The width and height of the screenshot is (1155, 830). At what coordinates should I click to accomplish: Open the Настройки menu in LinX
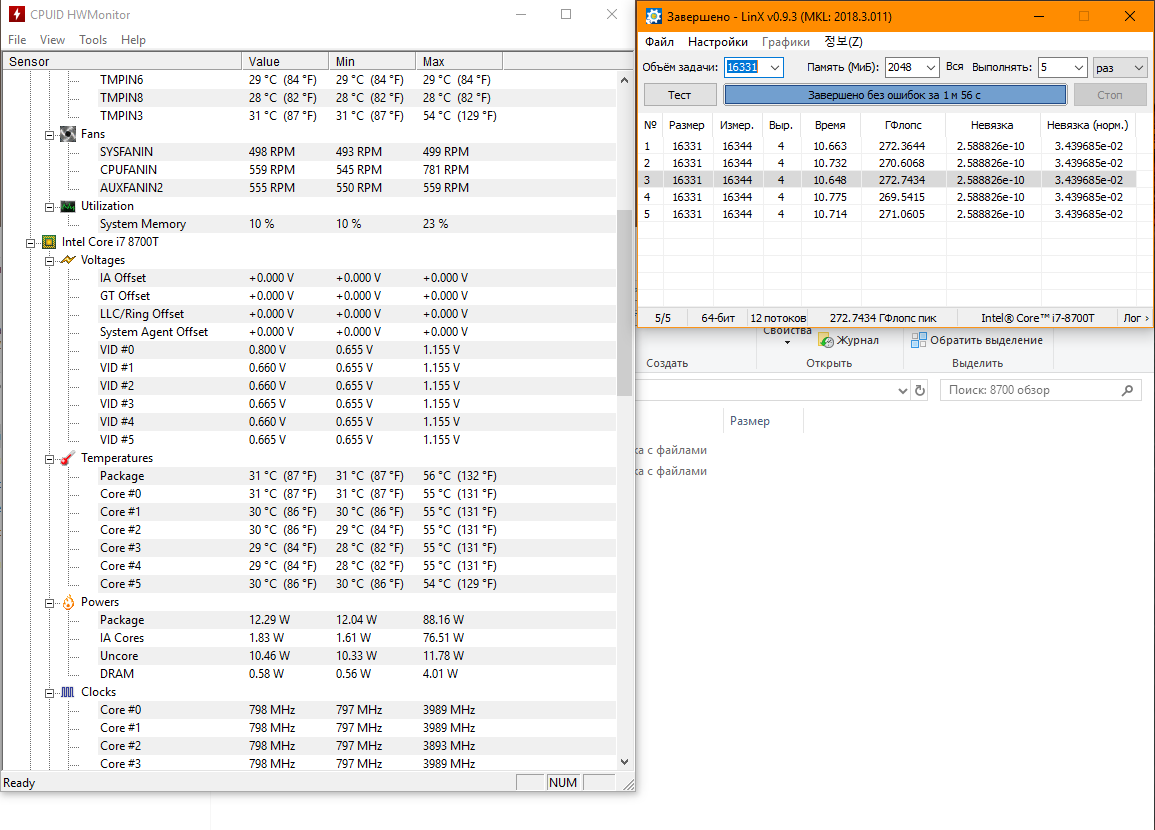(717, 42)
